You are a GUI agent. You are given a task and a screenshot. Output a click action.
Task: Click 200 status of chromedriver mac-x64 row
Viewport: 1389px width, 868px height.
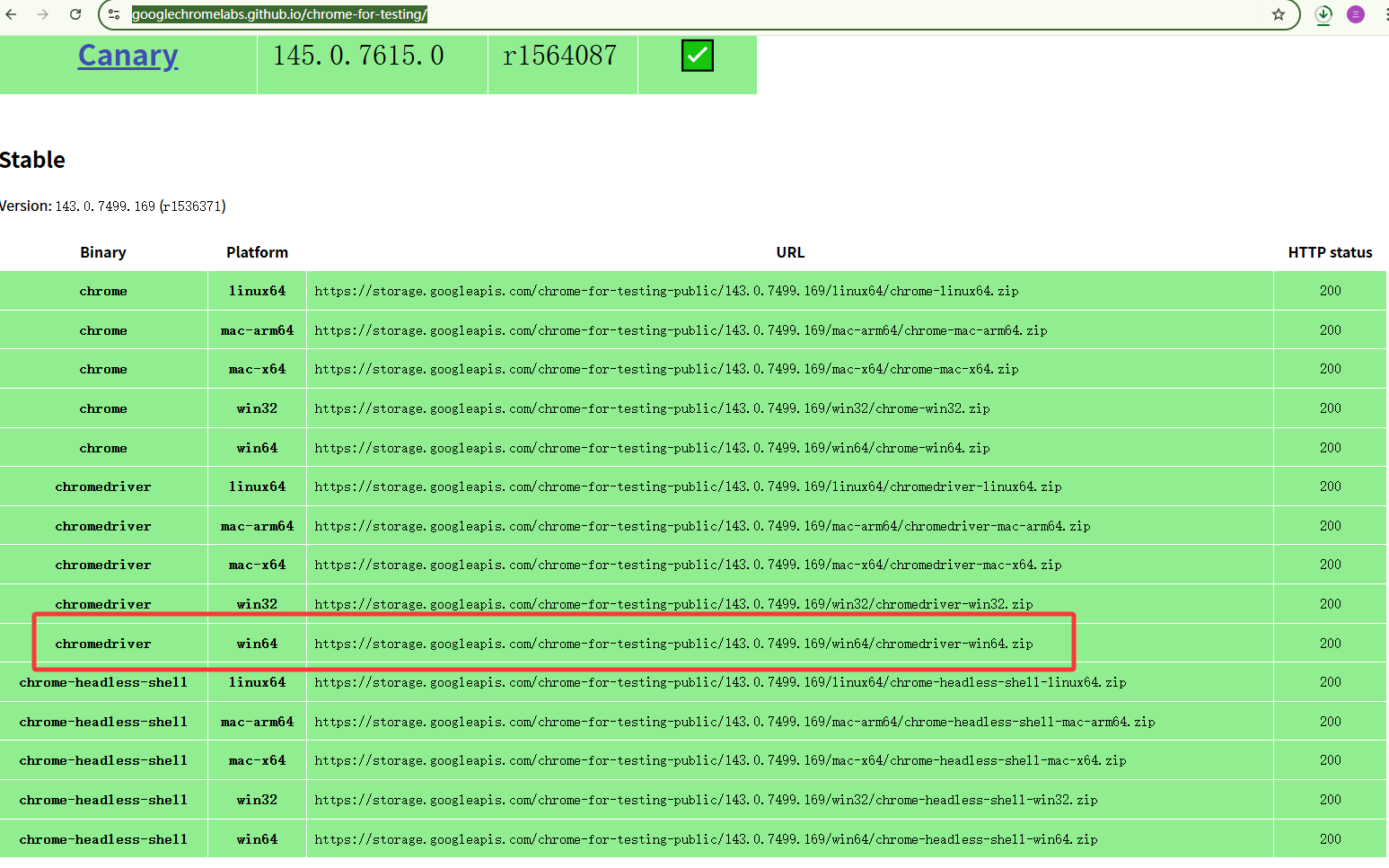pyautogui.click(x=1330, y=565)
